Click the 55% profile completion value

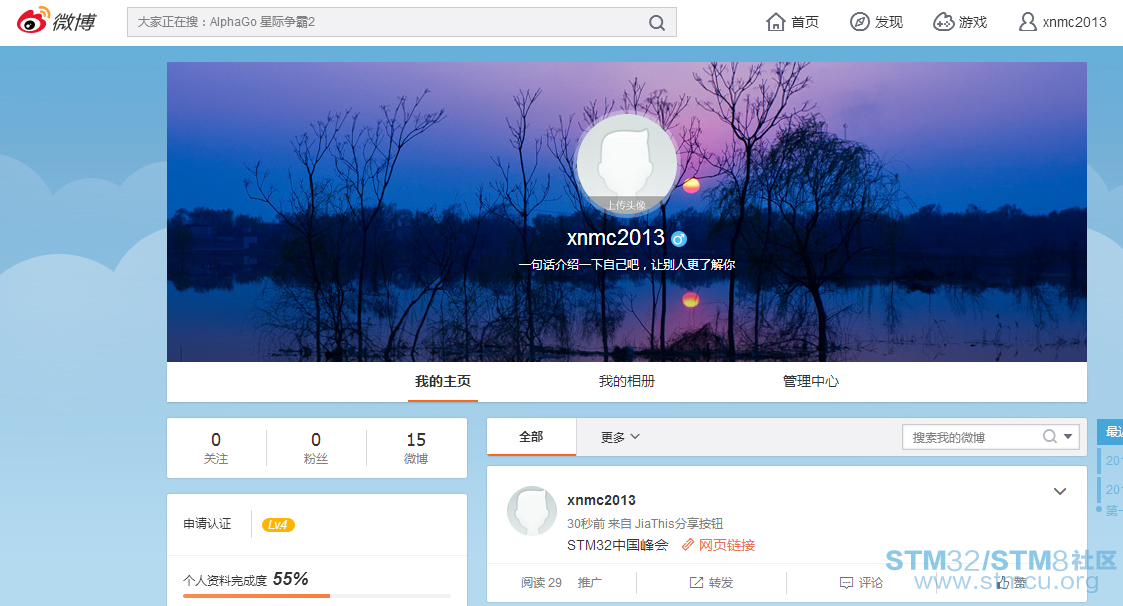point(291,579)
